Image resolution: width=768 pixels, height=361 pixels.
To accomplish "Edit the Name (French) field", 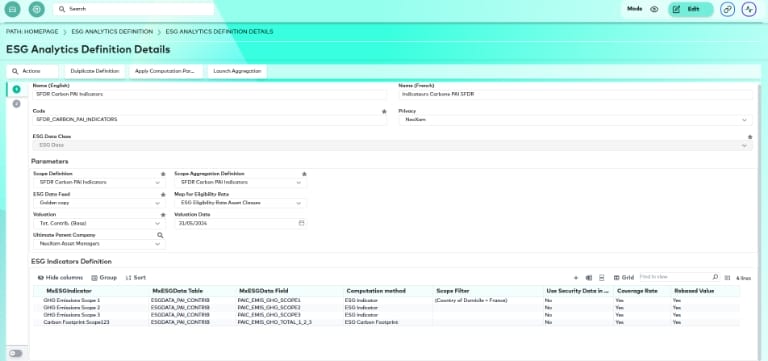I will (x=576, y=94).
